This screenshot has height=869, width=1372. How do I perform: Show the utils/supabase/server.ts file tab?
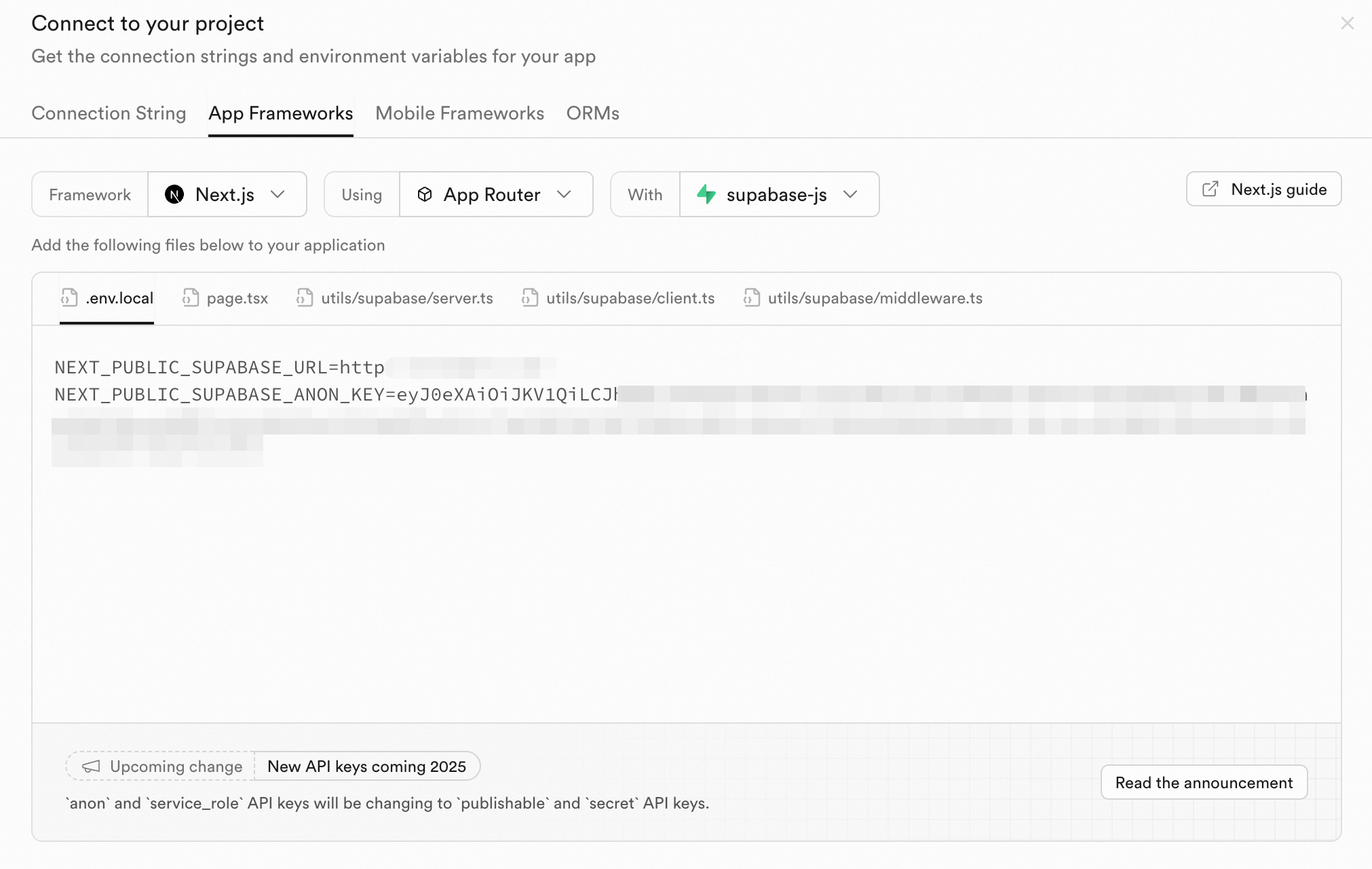pyautogui.click(x=406, y=298)
